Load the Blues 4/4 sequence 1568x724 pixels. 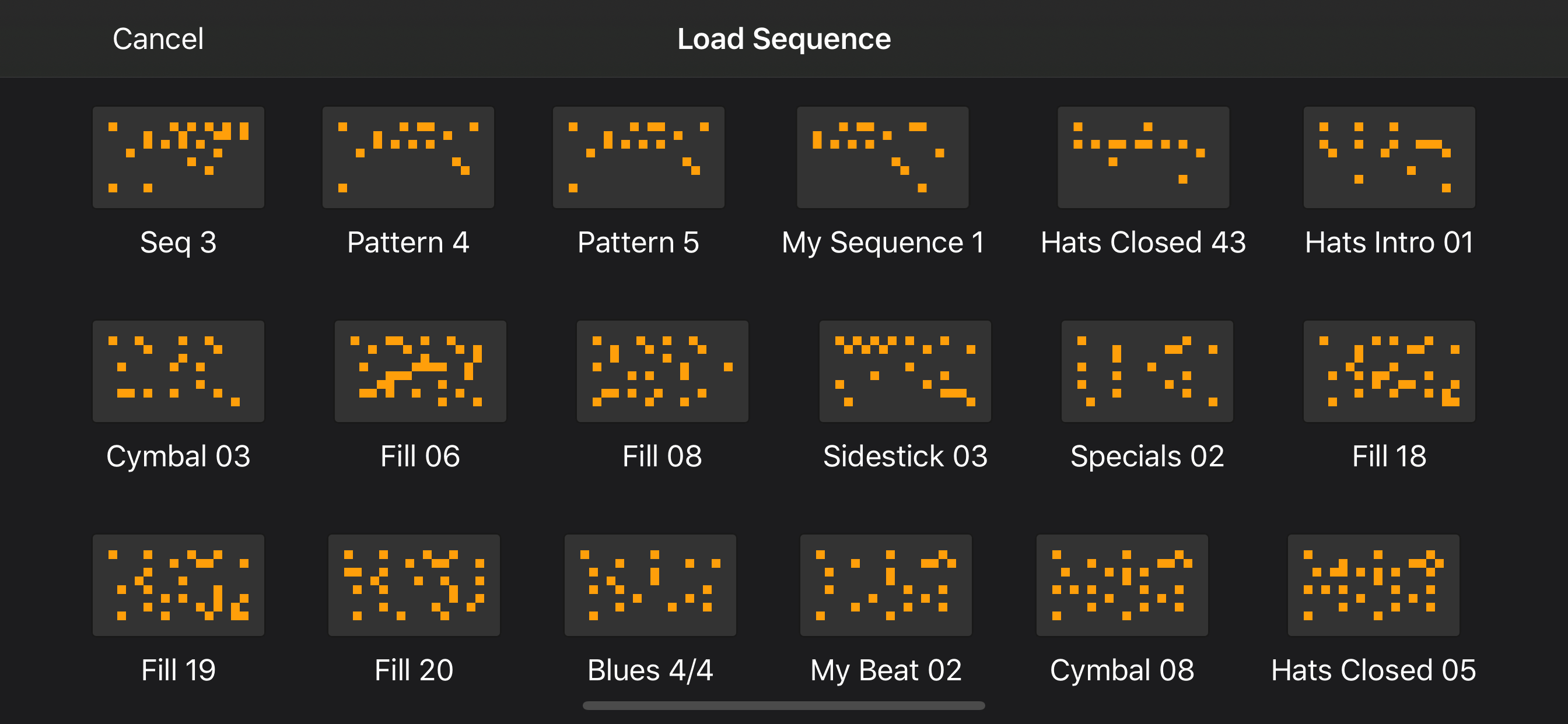[x=650, y=585]
